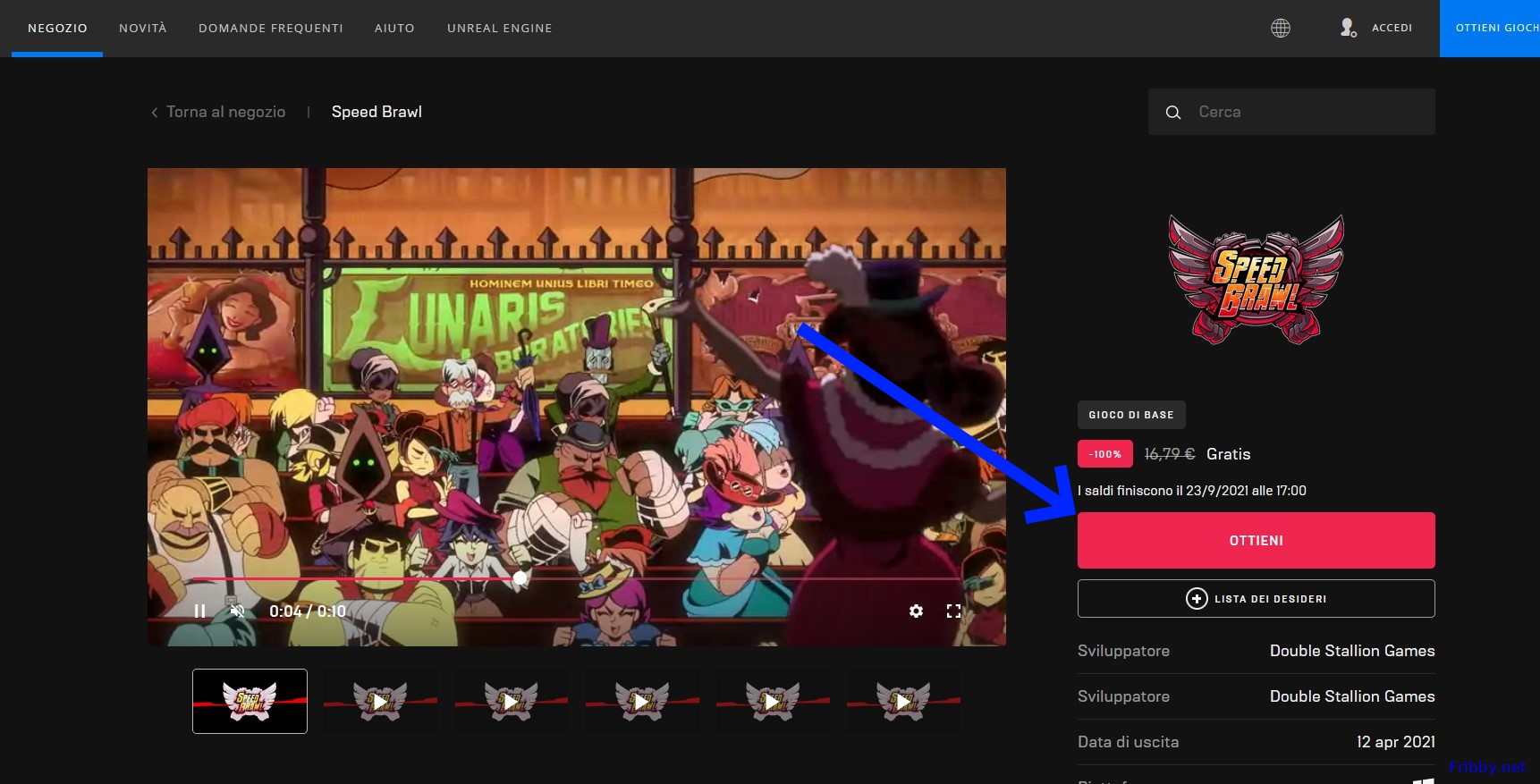
Task: Click the globe language selector icon
Action: tap(1281, 28)
